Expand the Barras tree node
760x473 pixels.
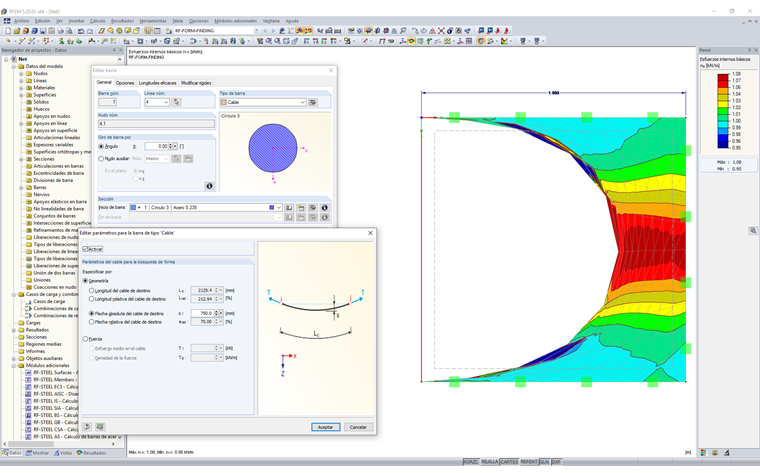[21, 188]
